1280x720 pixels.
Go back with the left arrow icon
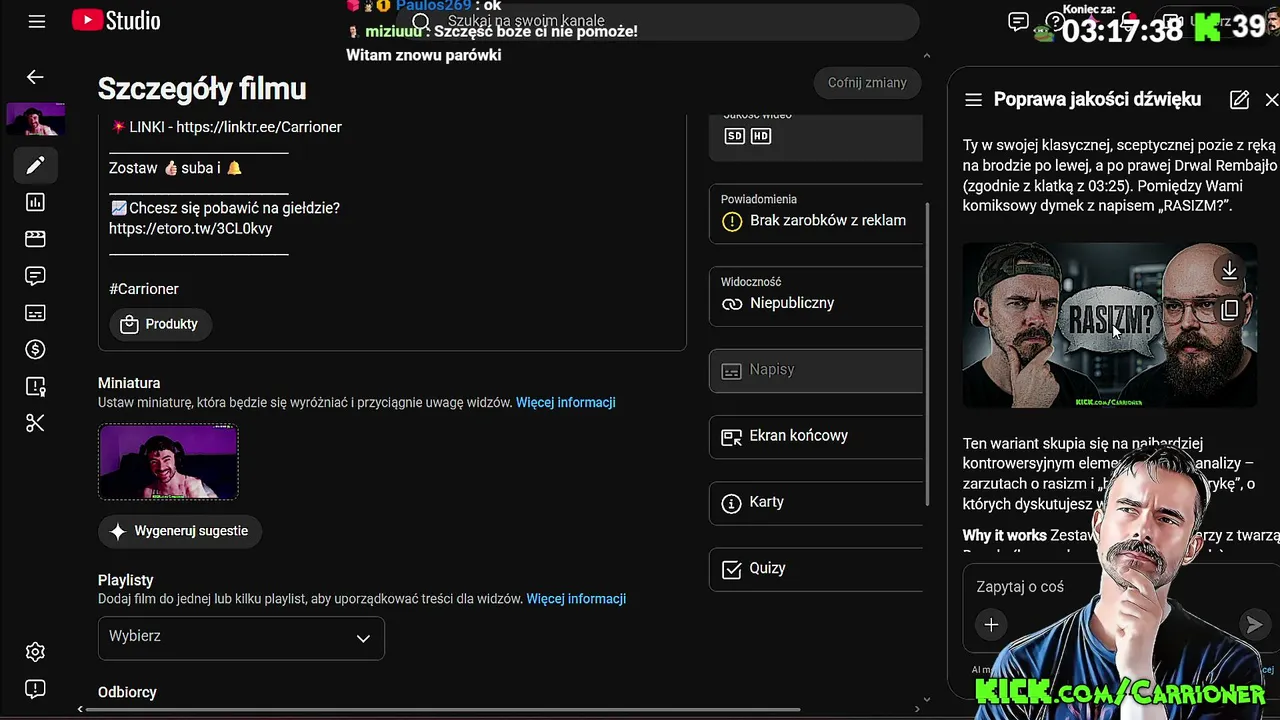(x=35, y=77)
